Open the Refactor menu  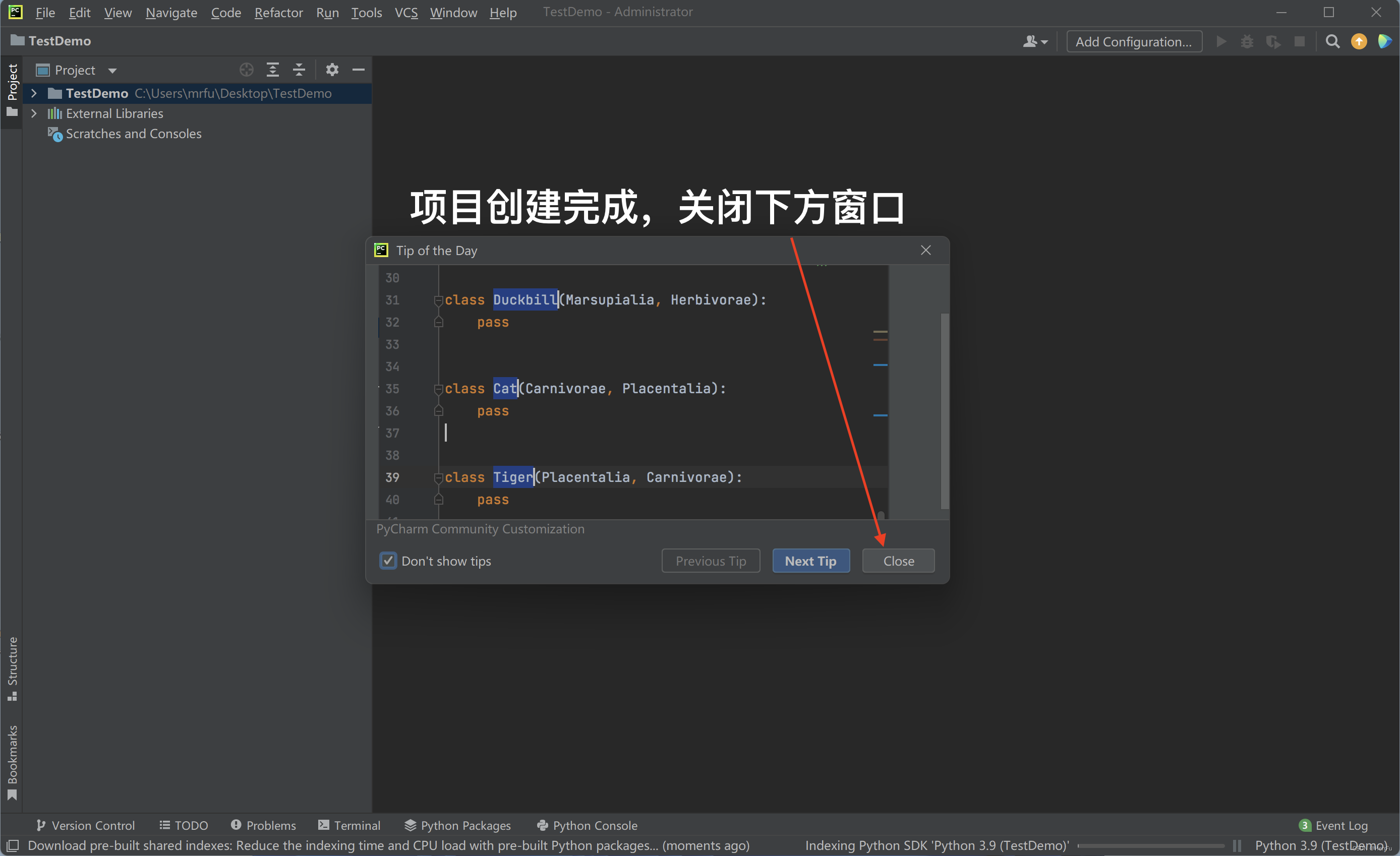click(x=278, y=12)
